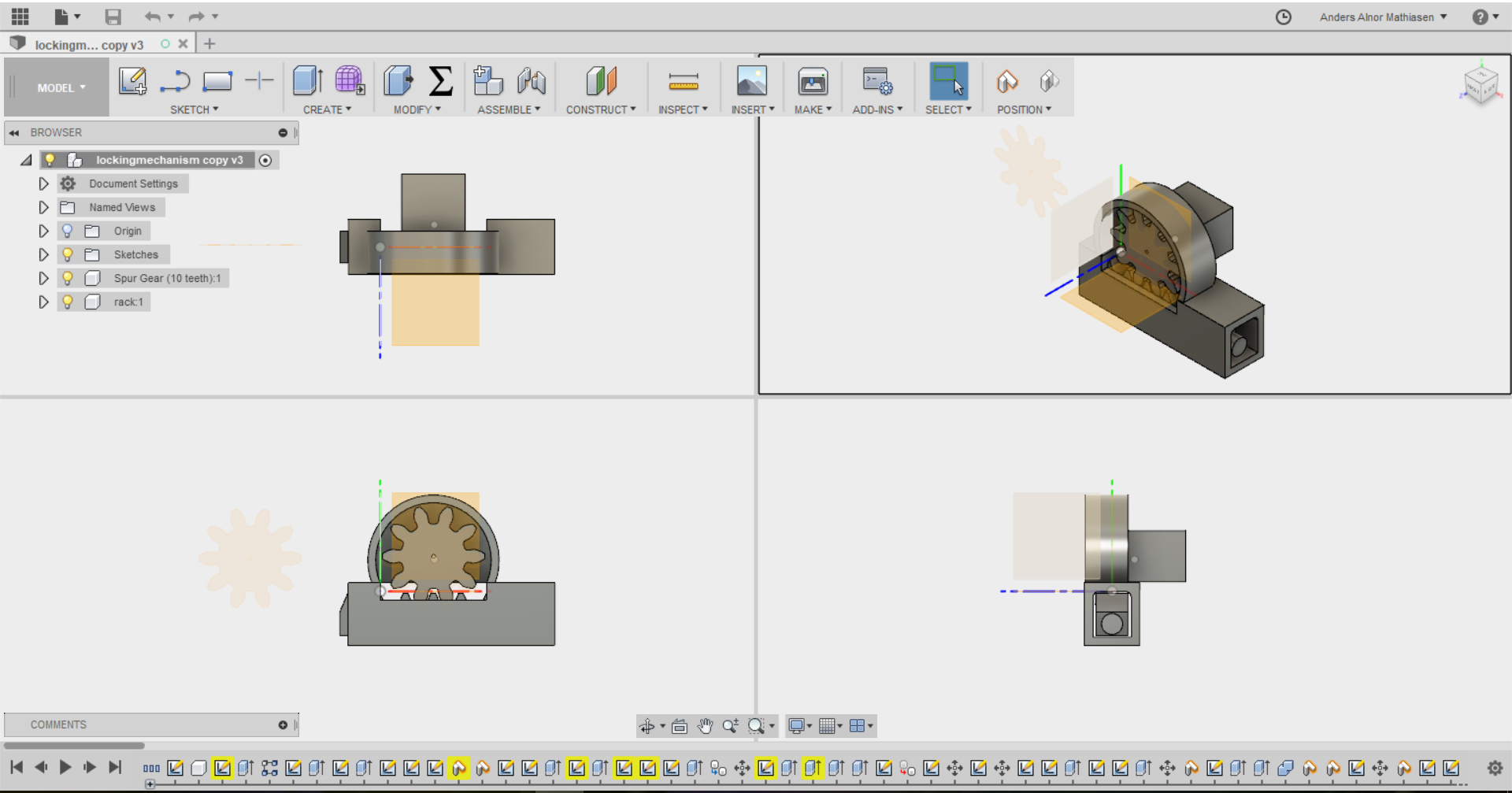This screenshot has width=1512, height=793.
Task: Switch to the lockingm... copy v3 tab
Action: (x=89, y=45)
